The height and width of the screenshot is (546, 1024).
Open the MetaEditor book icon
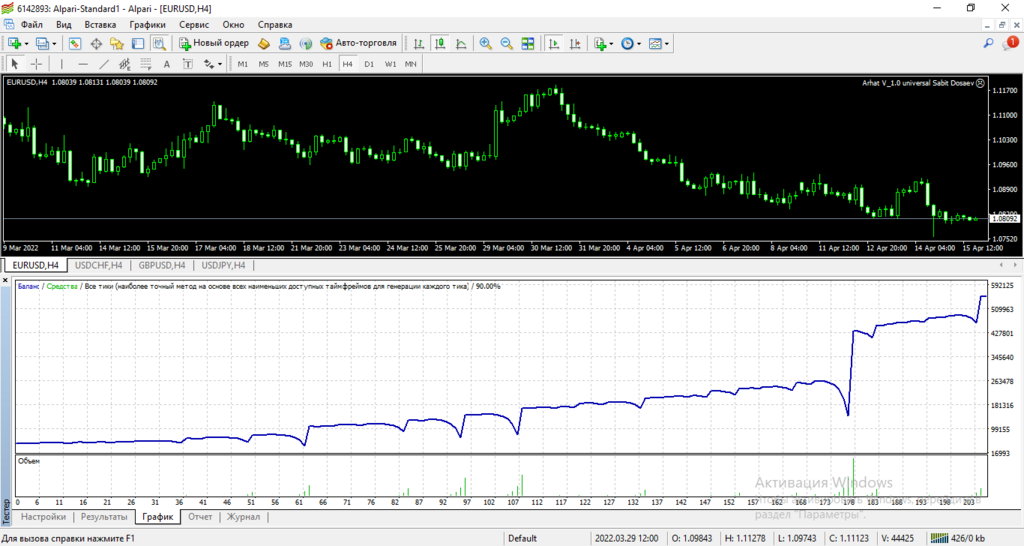[264, 44]
